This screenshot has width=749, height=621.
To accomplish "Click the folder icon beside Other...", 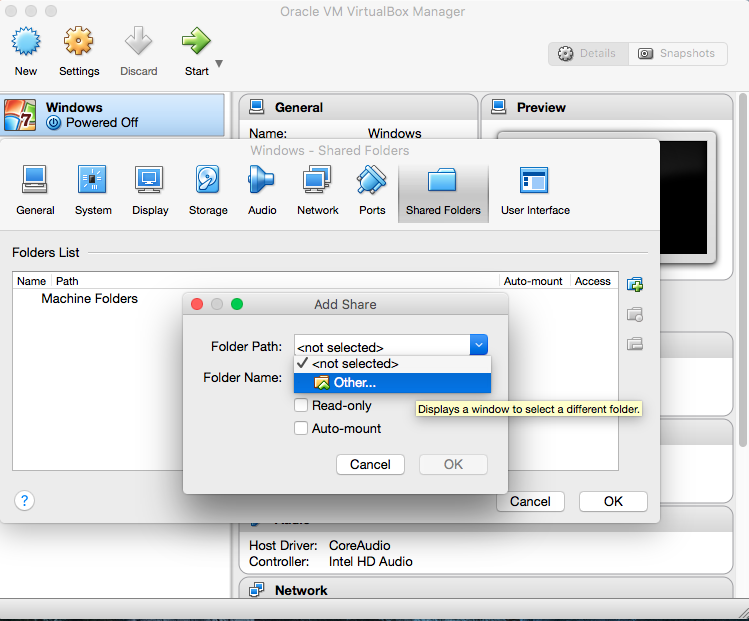I will [x=321, y=383].
